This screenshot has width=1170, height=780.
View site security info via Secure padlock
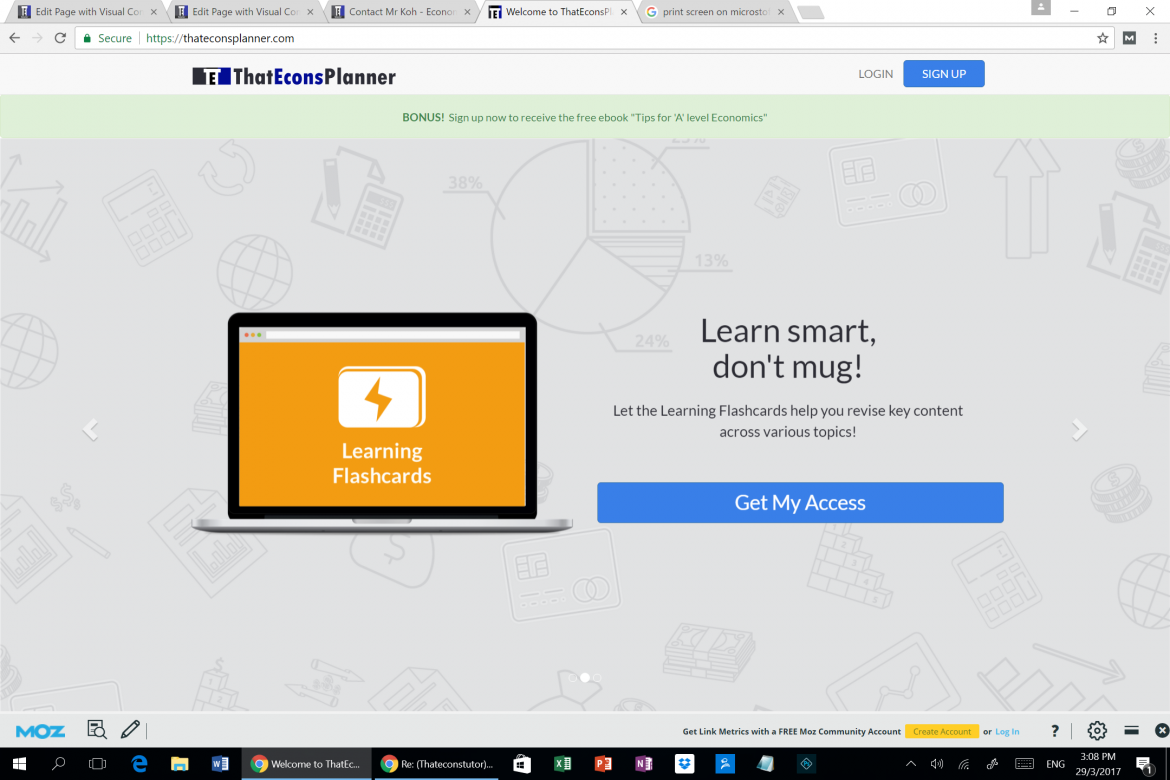pyautogui.click(x=107, y=38)
